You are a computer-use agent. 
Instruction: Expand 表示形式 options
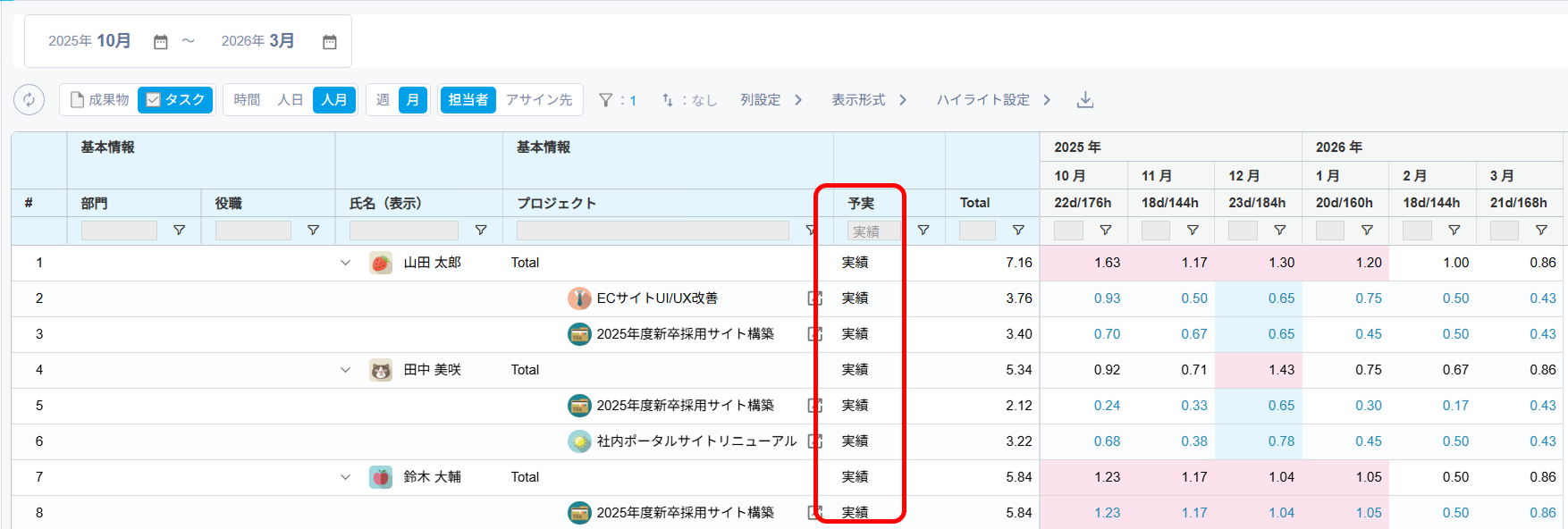pyautogui.click(x=869, y=100)
